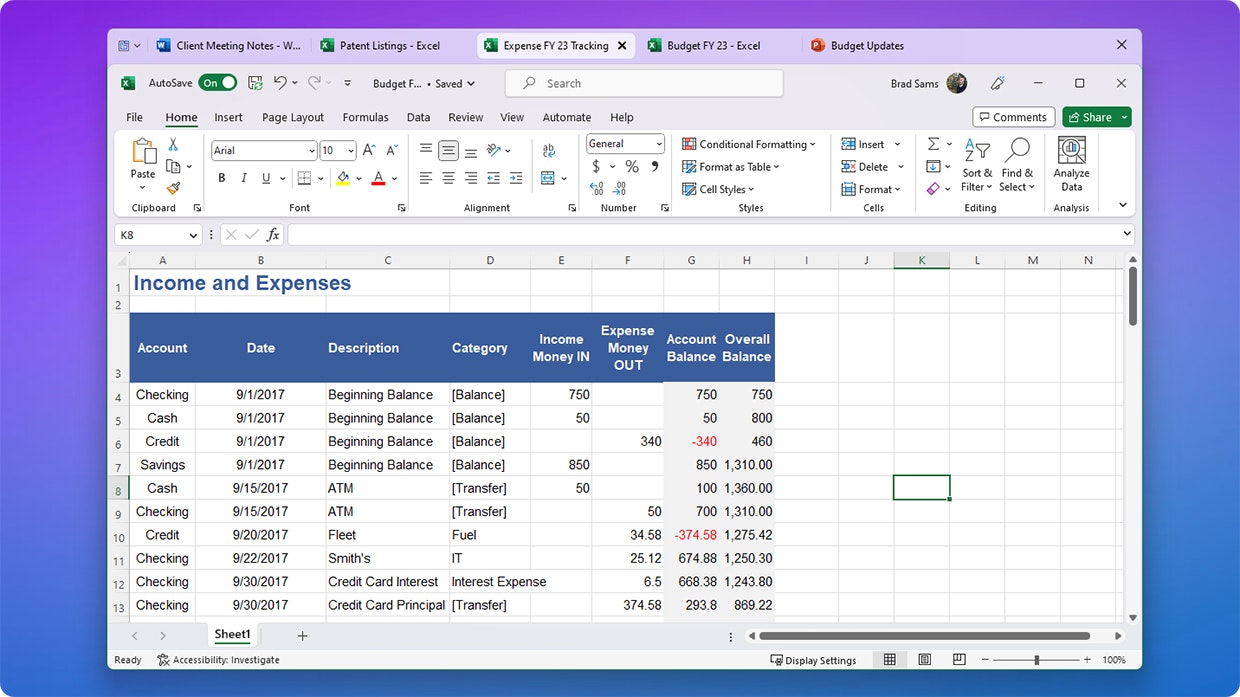Click the Paste clipboard icon
The height and width of the screenshot is (697, 1240).
point(143,152)
